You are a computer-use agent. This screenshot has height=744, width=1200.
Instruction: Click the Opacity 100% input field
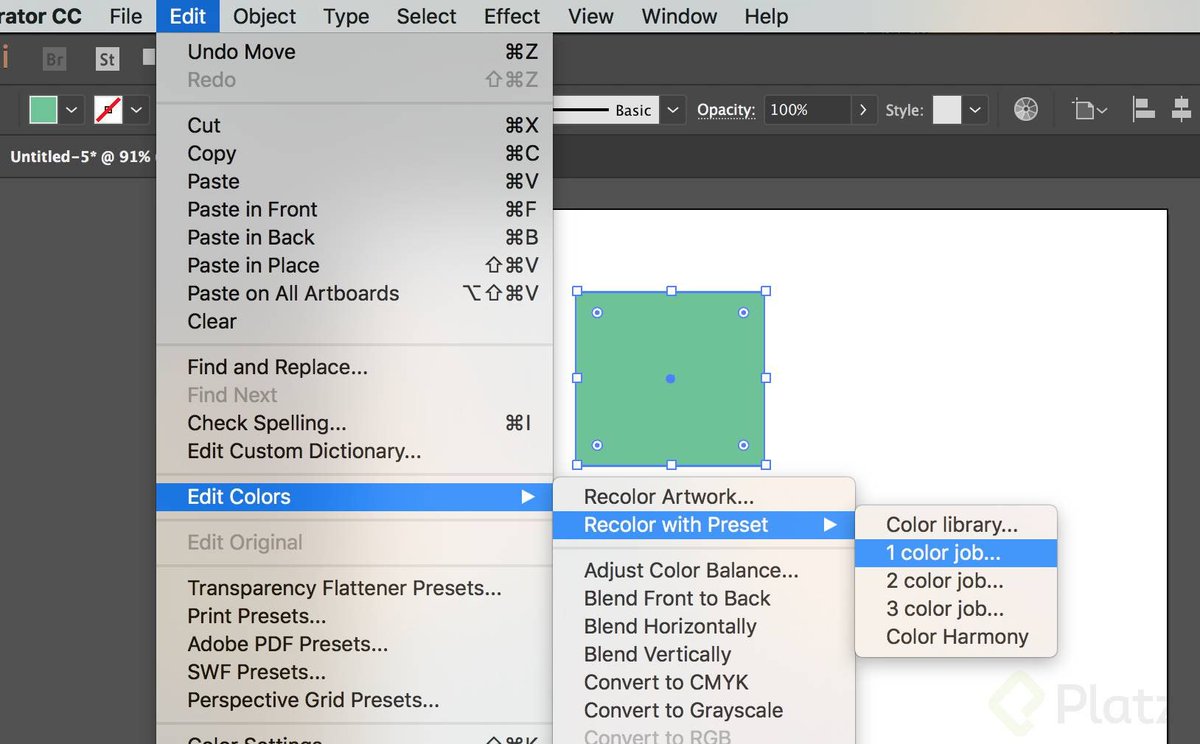[x=808, y=110]
